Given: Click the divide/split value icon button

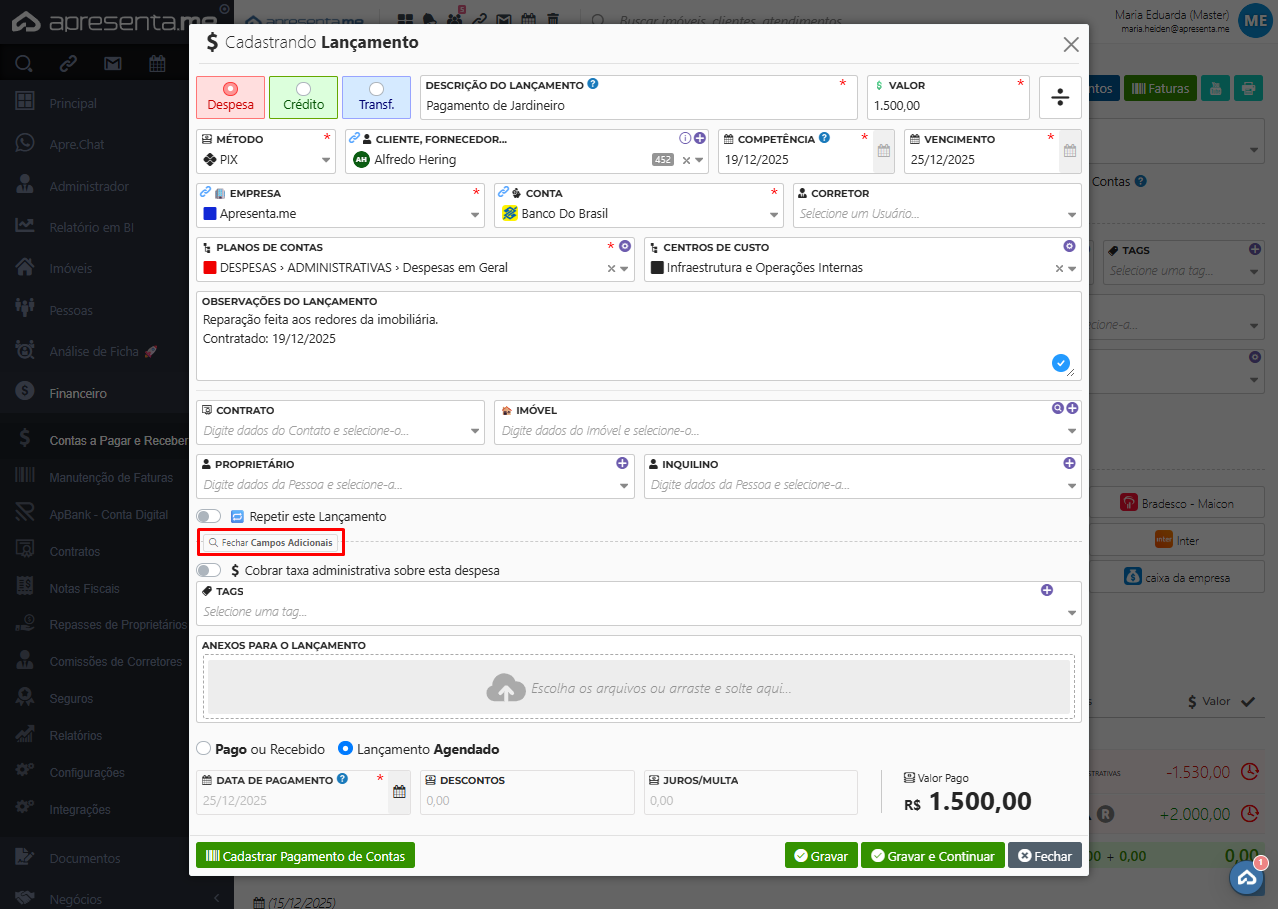Looking at the screenshot, I should (x=1059, y=97).
